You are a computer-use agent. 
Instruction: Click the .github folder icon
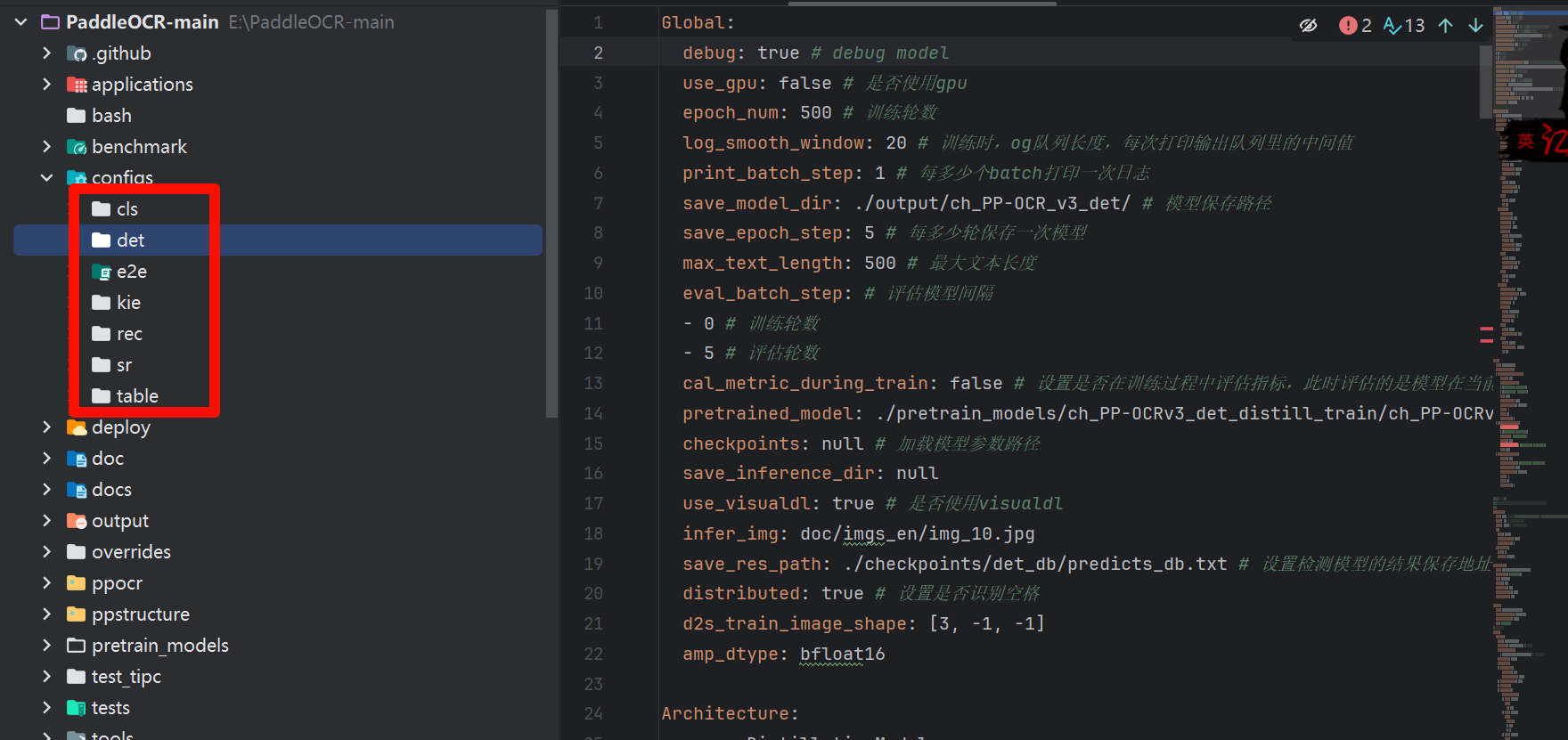tap(77, 53)
